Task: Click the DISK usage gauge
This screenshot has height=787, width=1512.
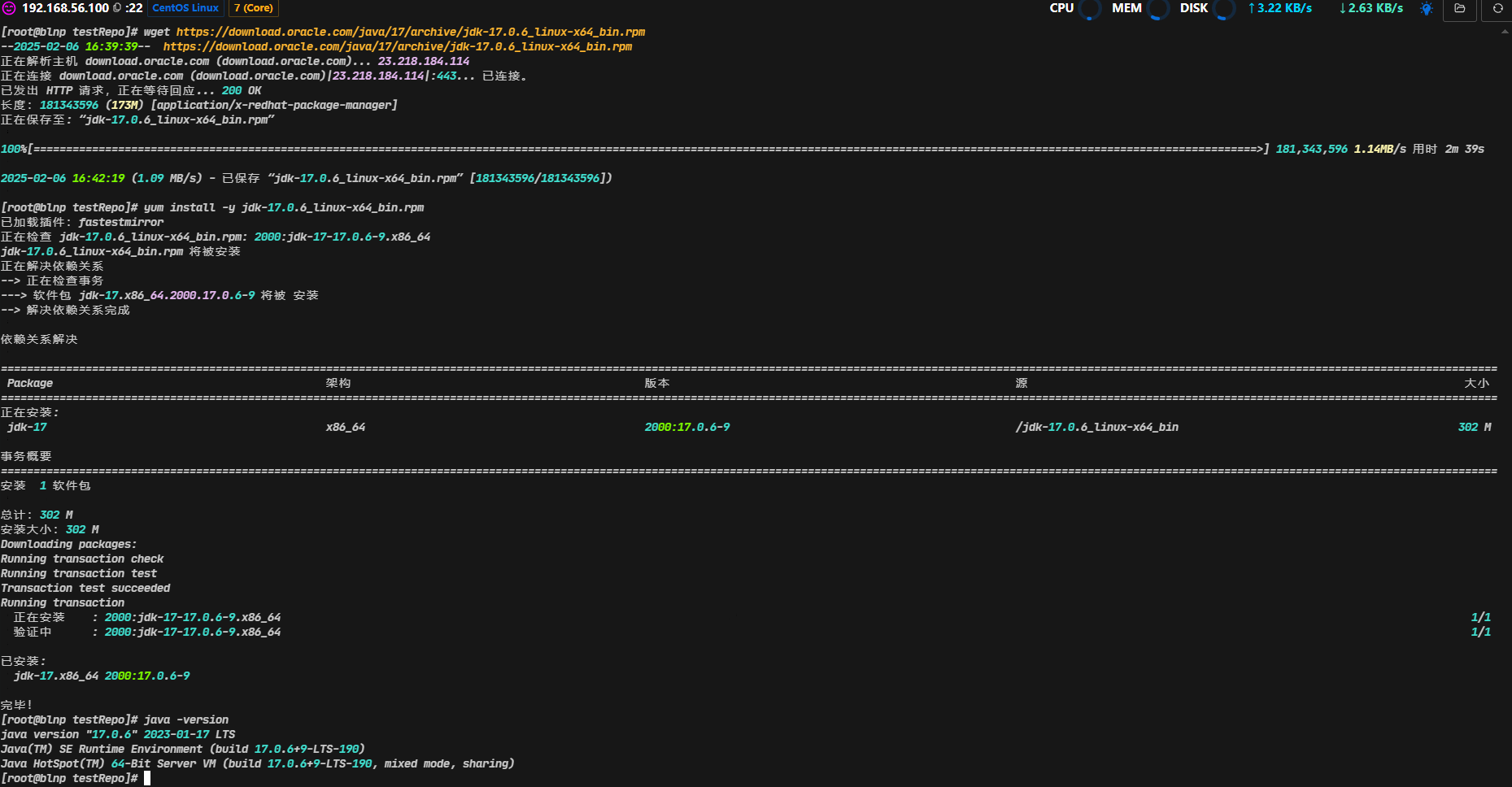Action: pos(1224,9)
